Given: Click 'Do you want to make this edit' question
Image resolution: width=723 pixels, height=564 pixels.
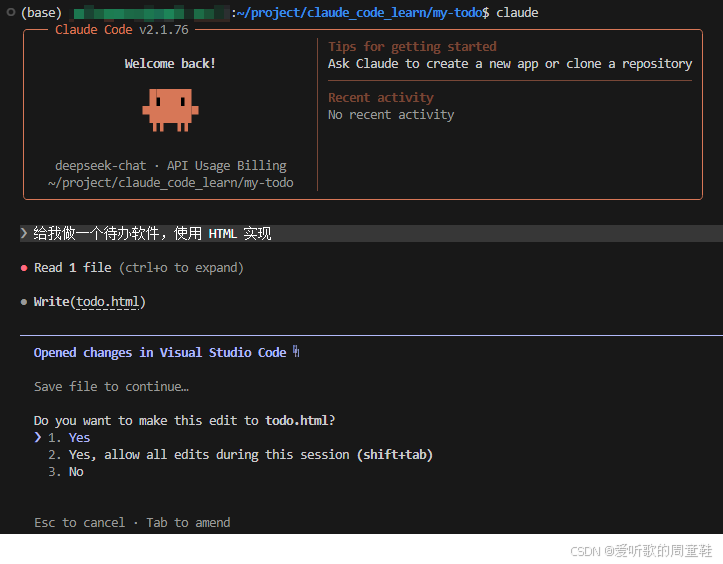Looking at the screenshot, I should click(184, 421).
